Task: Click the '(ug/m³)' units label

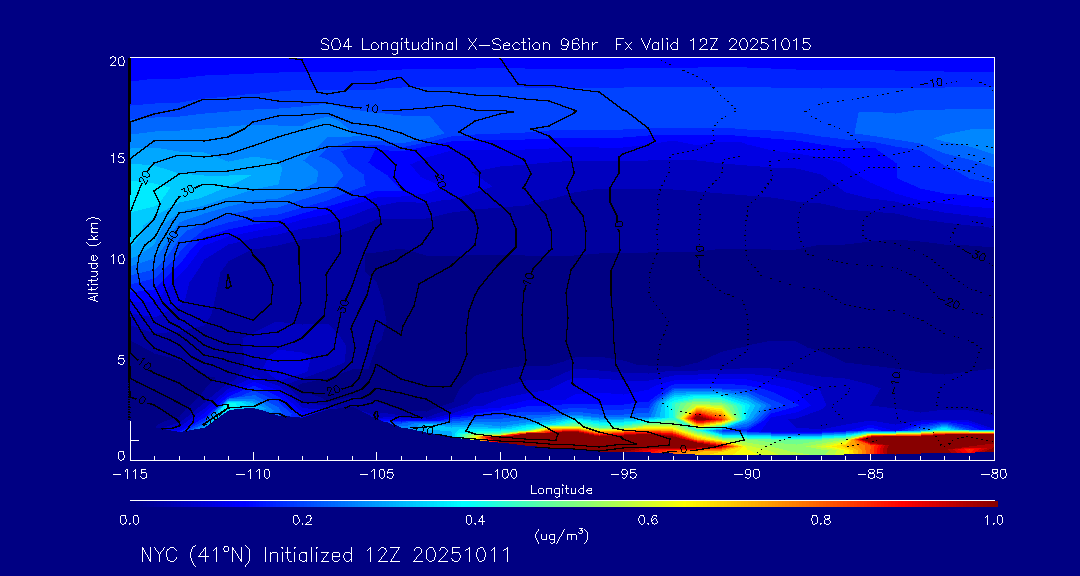Action: pos(561,535)
